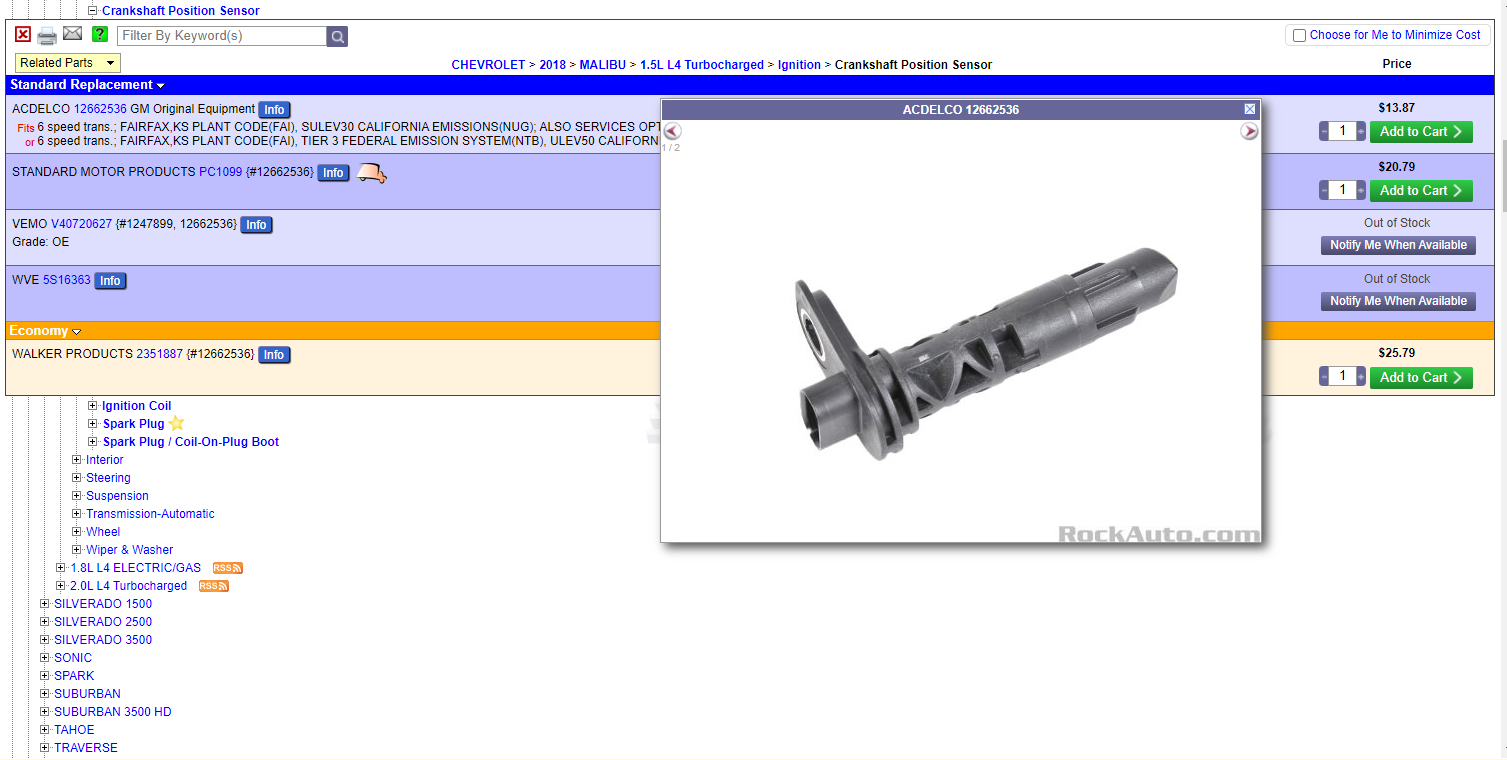
Task: Add the $25.79 Walker Products sensor to cart
Action: (x=1421, y=377)
